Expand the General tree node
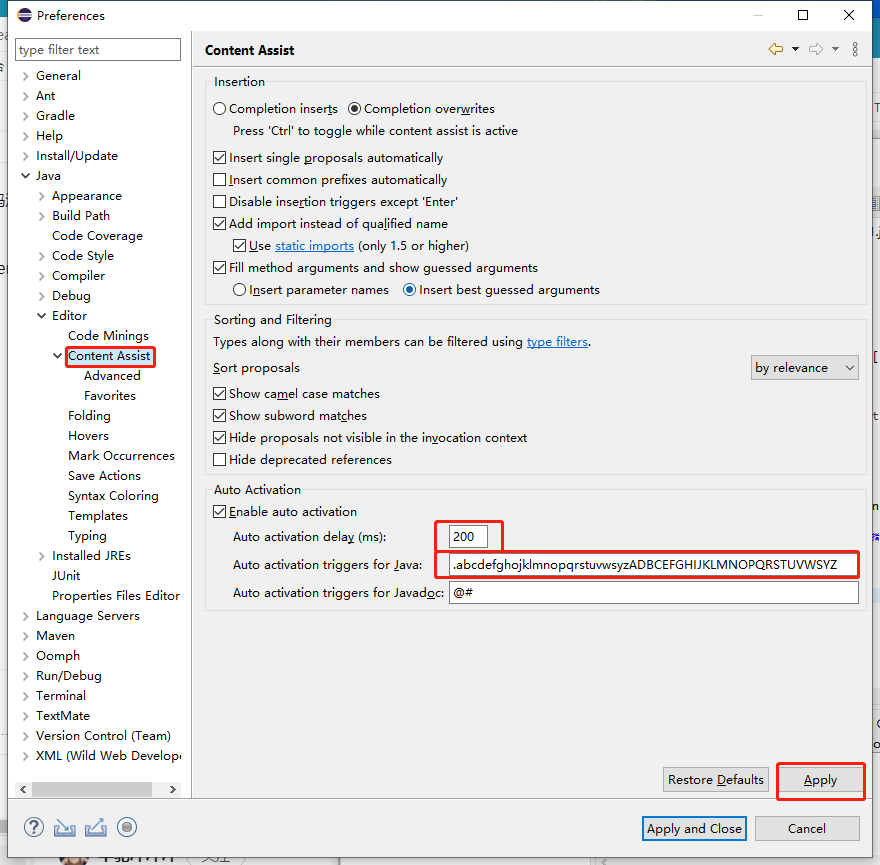The width and height of the screenshot is (880, 865). pyautogui.click(x=25, y=76)
